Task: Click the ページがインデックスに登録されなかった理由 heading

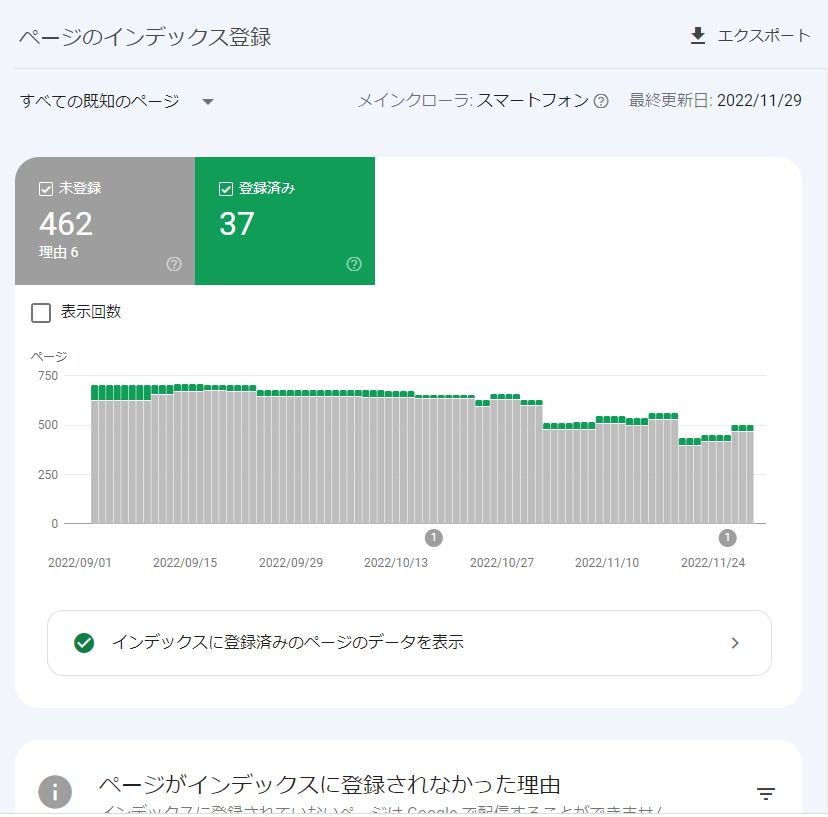Action: 329,784
